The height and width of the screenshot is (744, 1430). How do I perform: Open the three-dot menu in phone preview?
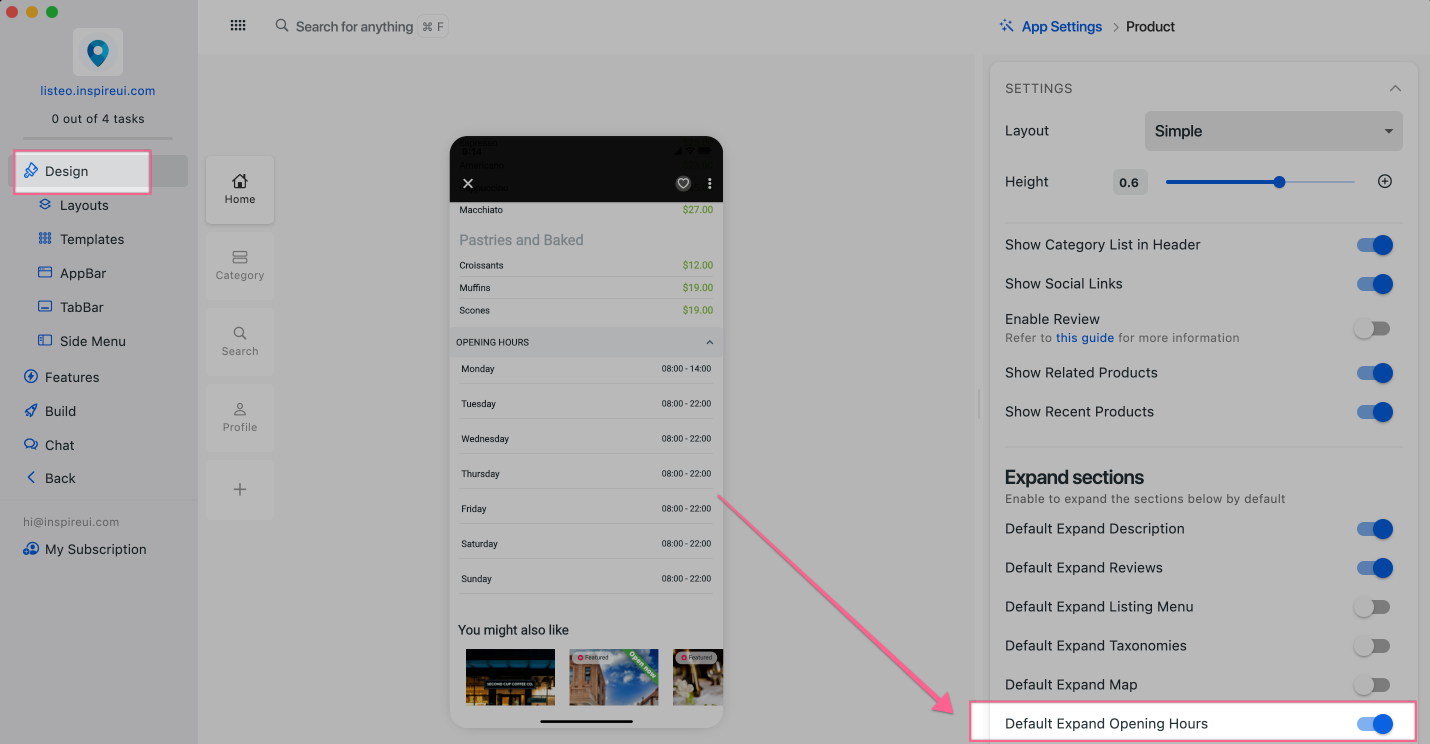point(710,183)
